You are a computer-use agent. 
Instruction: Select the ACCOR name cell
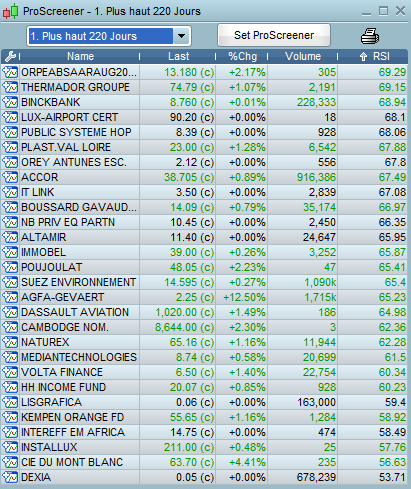(x=80, y=177)
